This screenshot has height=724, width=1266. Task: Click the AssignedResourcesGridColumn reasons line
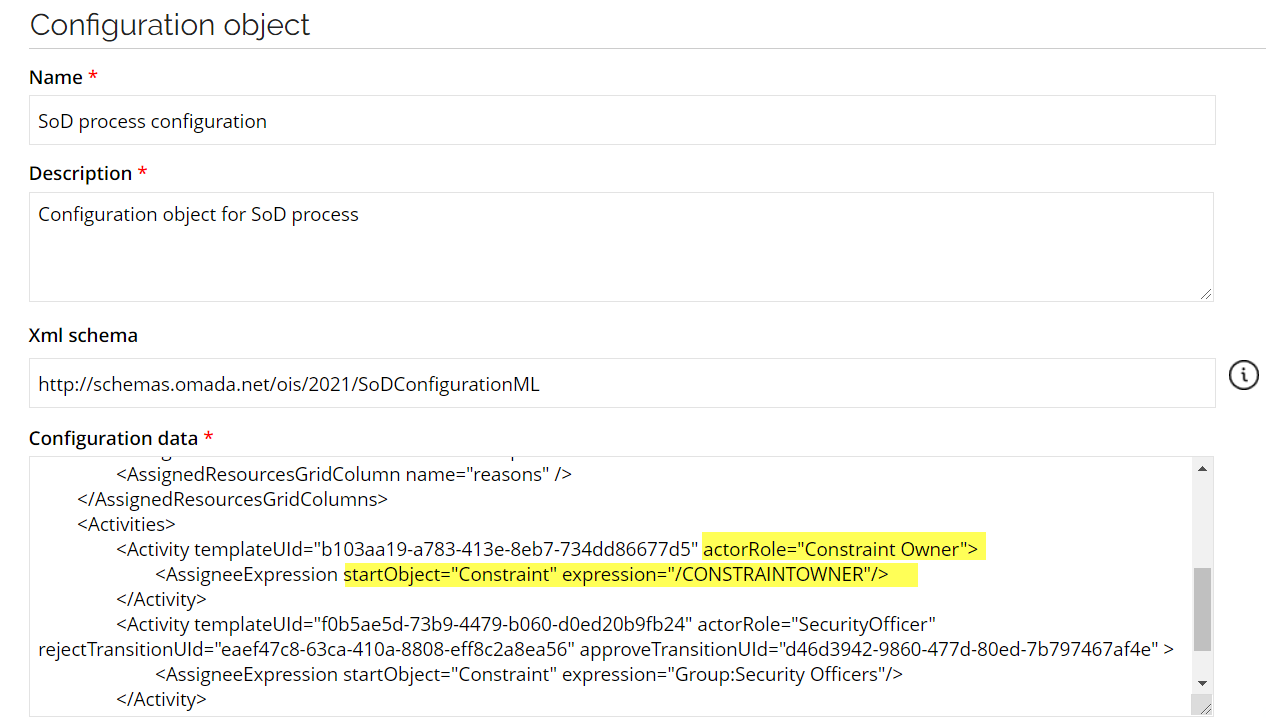tap(344, 474)
